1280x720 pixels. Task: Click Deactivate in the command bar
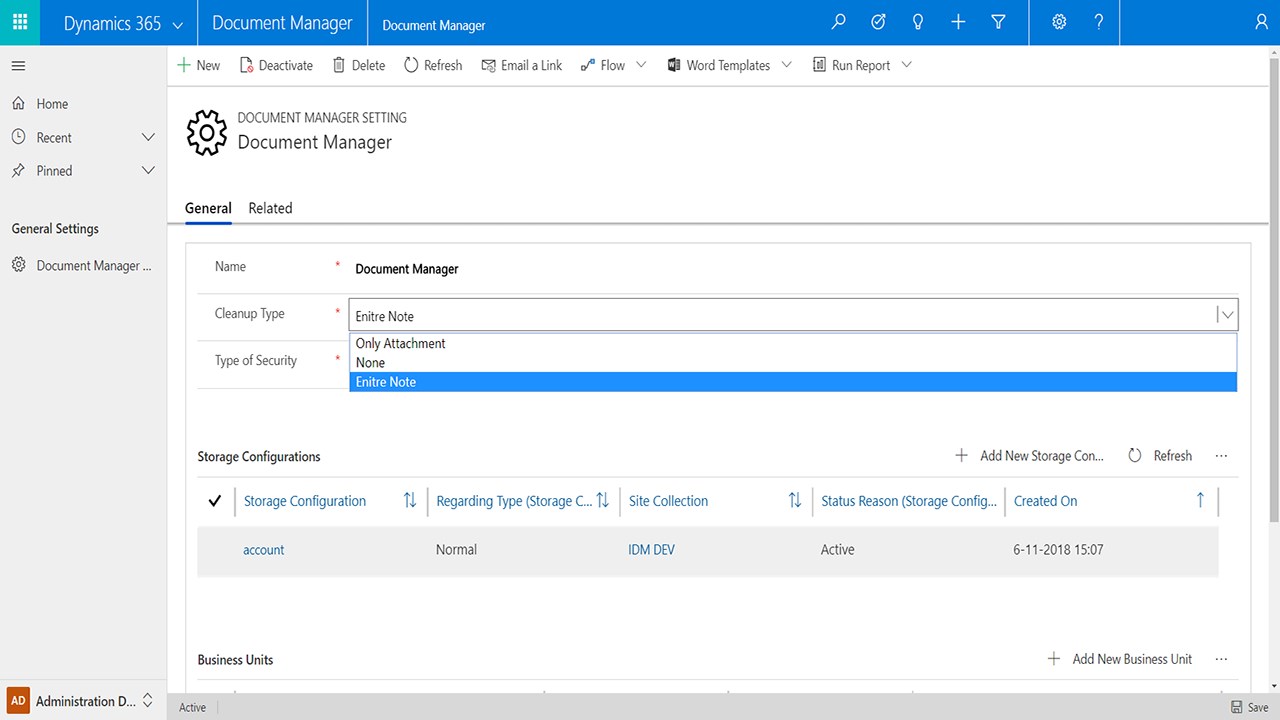[x=277, y=65]
